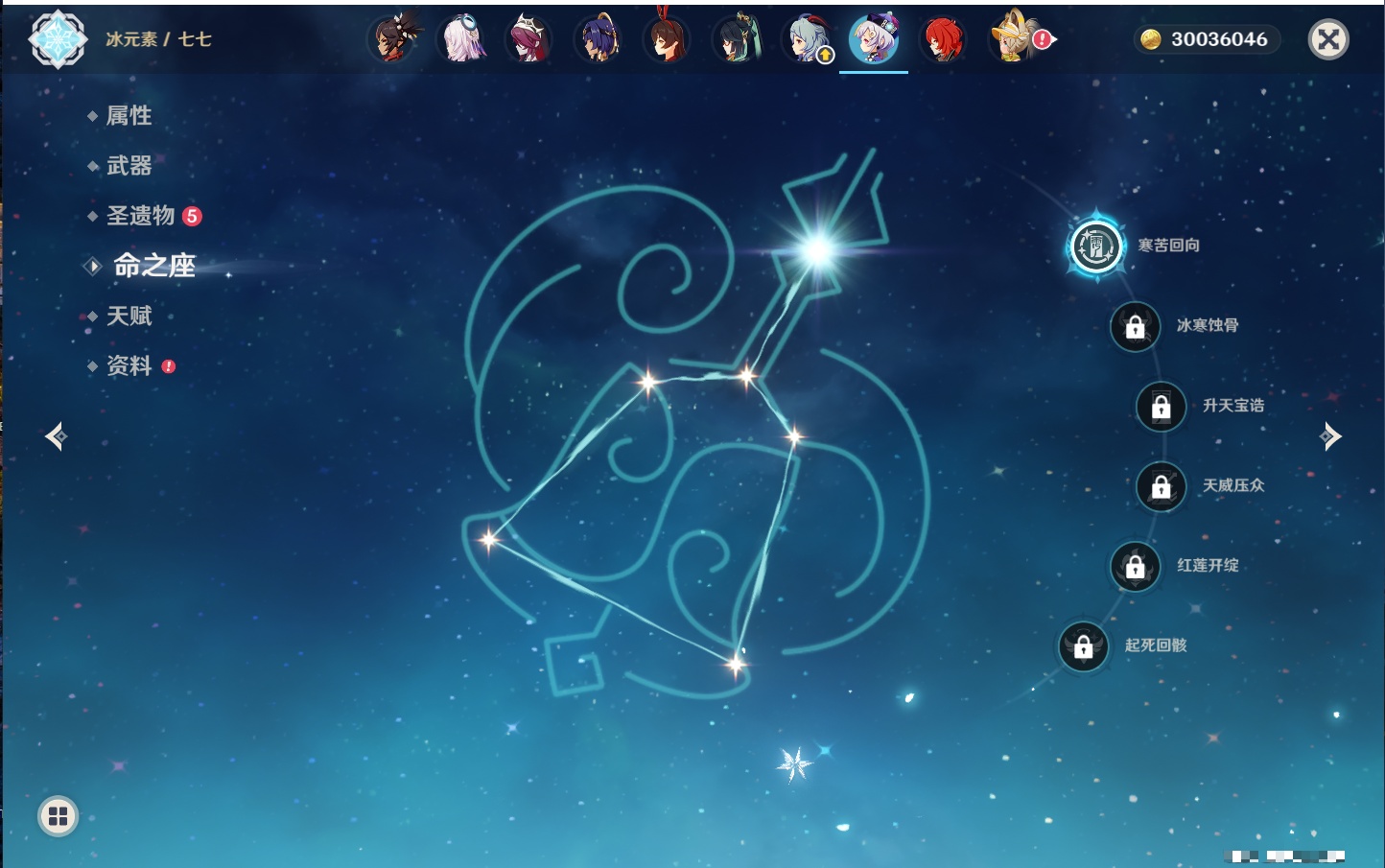This screenshot has width=1385, height=868.
Task: Open the grid menu button at bottom-left
Action: click(58, 816)
